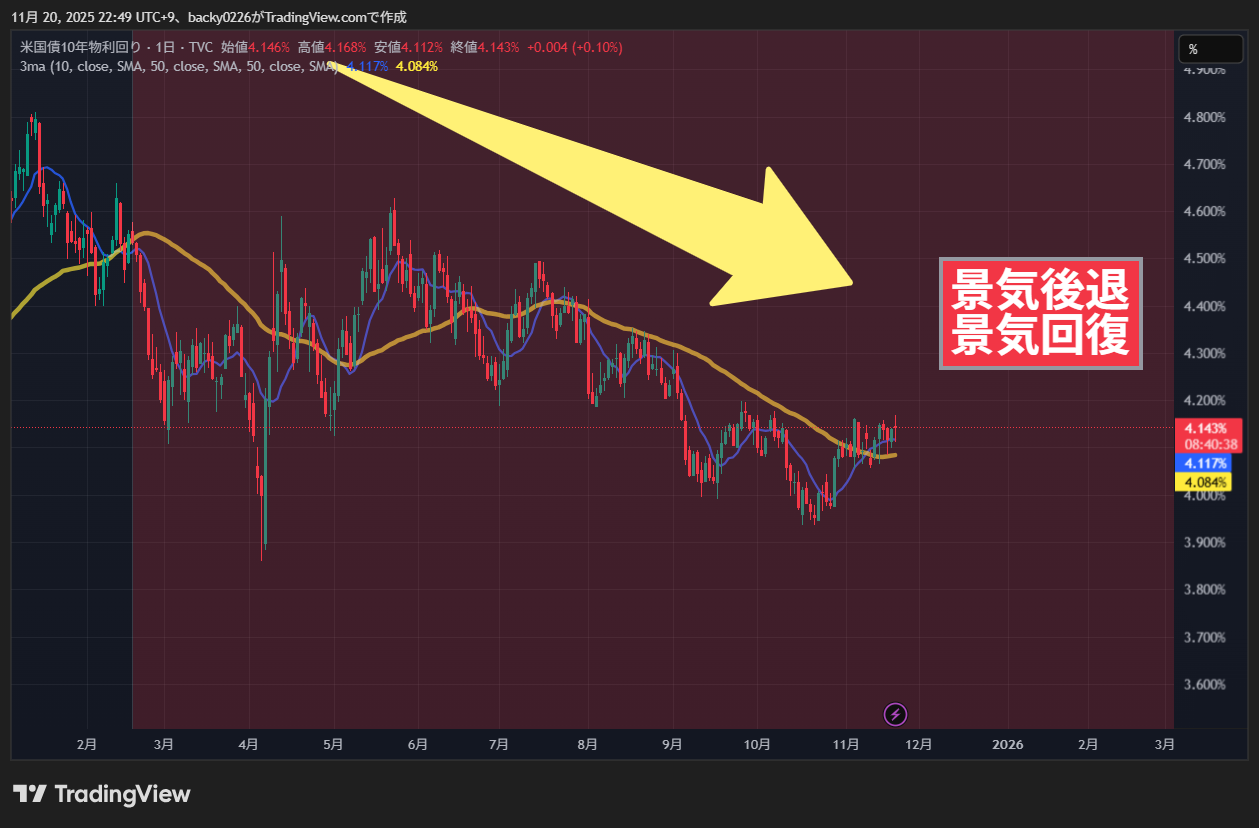This screenshot has width=1259, height=828.
Task: Click the yellow 4.084% value in legend
Action: click(417, 66)
